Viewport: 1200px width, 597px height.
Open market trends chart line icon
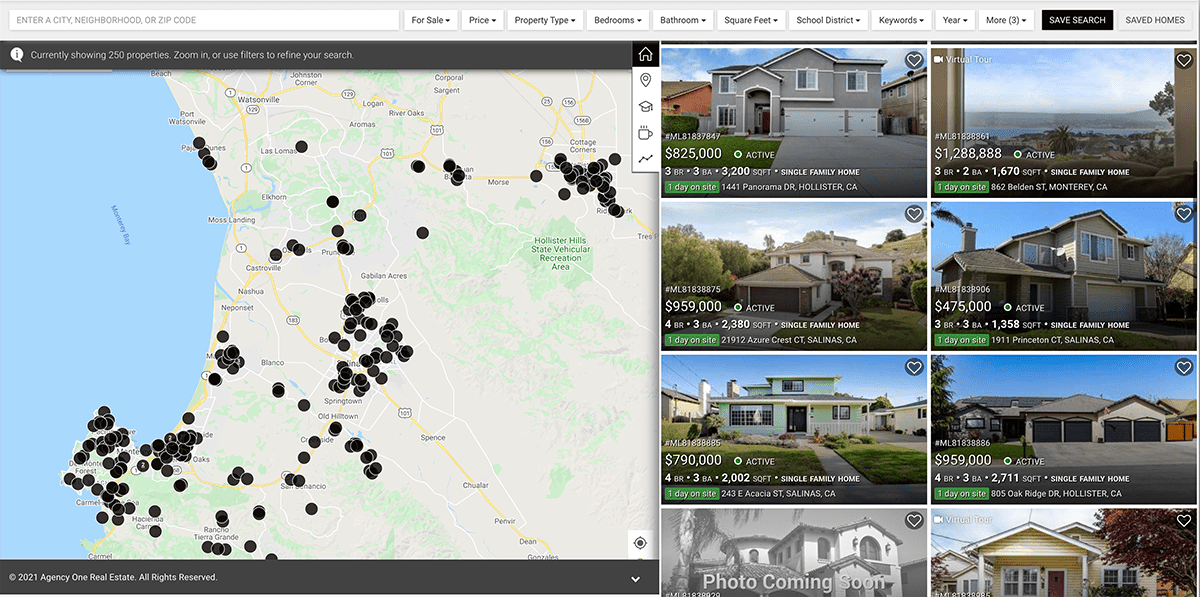coord(646,159)
